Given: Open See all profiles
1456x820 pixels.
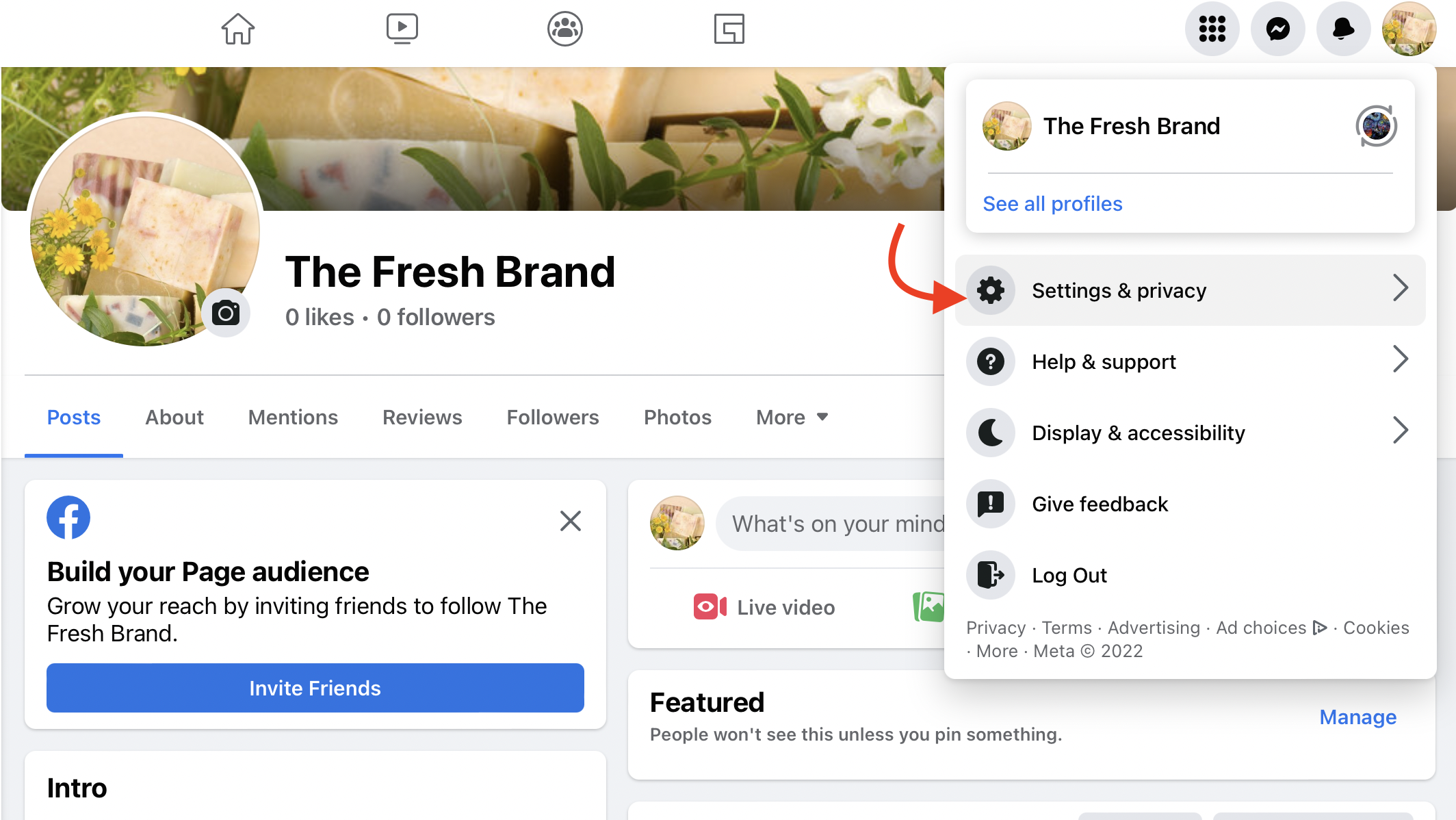Looking at the screenshot, I should tap(1052, 203).
